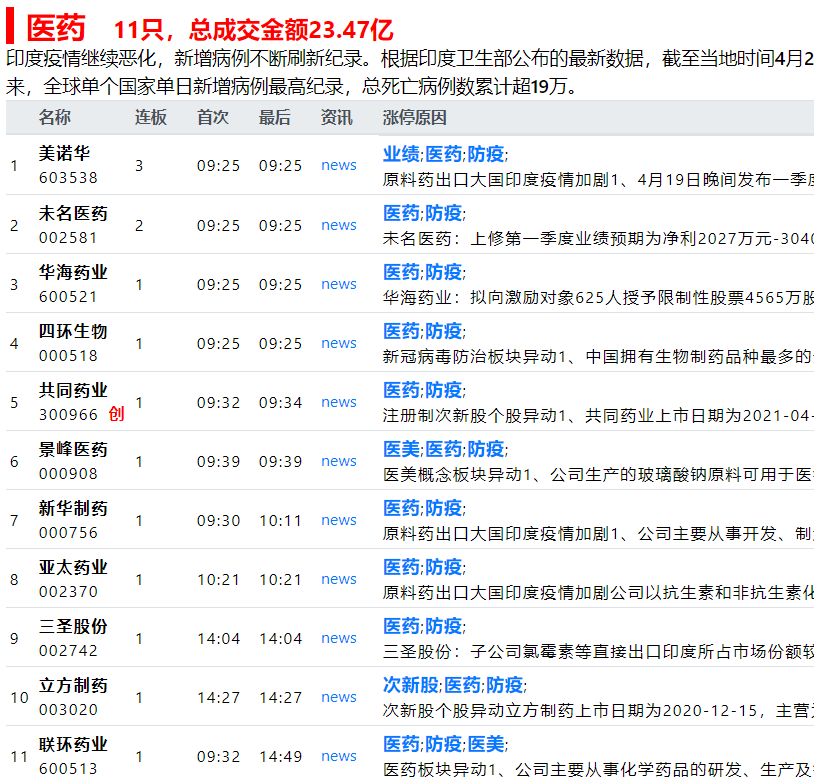Select stock name 共同药业

73,390
